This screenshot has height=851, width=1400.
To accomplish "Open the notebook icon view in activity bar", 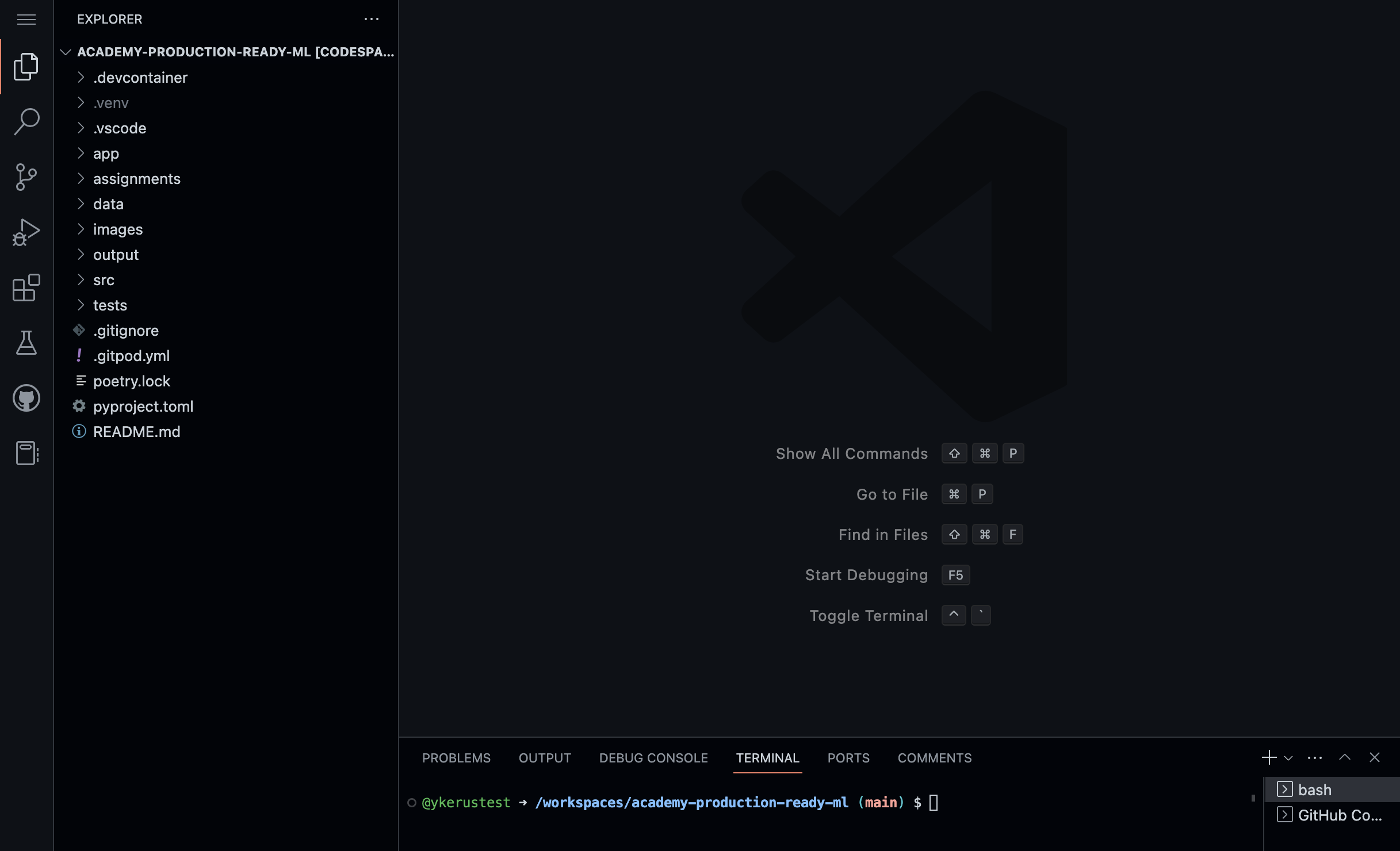I will pyautogui.click(x=26, y=453).
